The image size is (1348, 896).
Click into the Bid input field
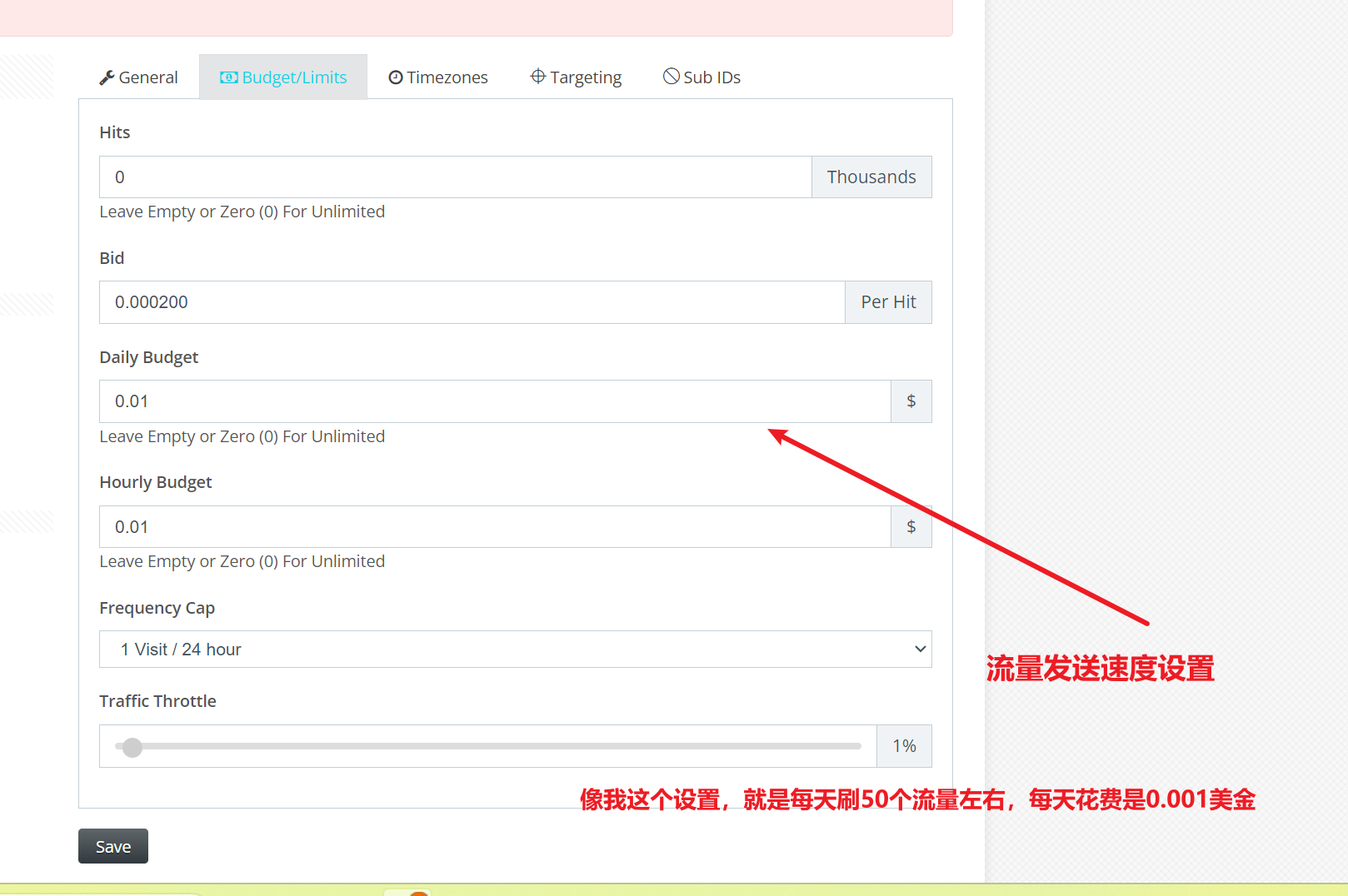[x=472, y=302]
